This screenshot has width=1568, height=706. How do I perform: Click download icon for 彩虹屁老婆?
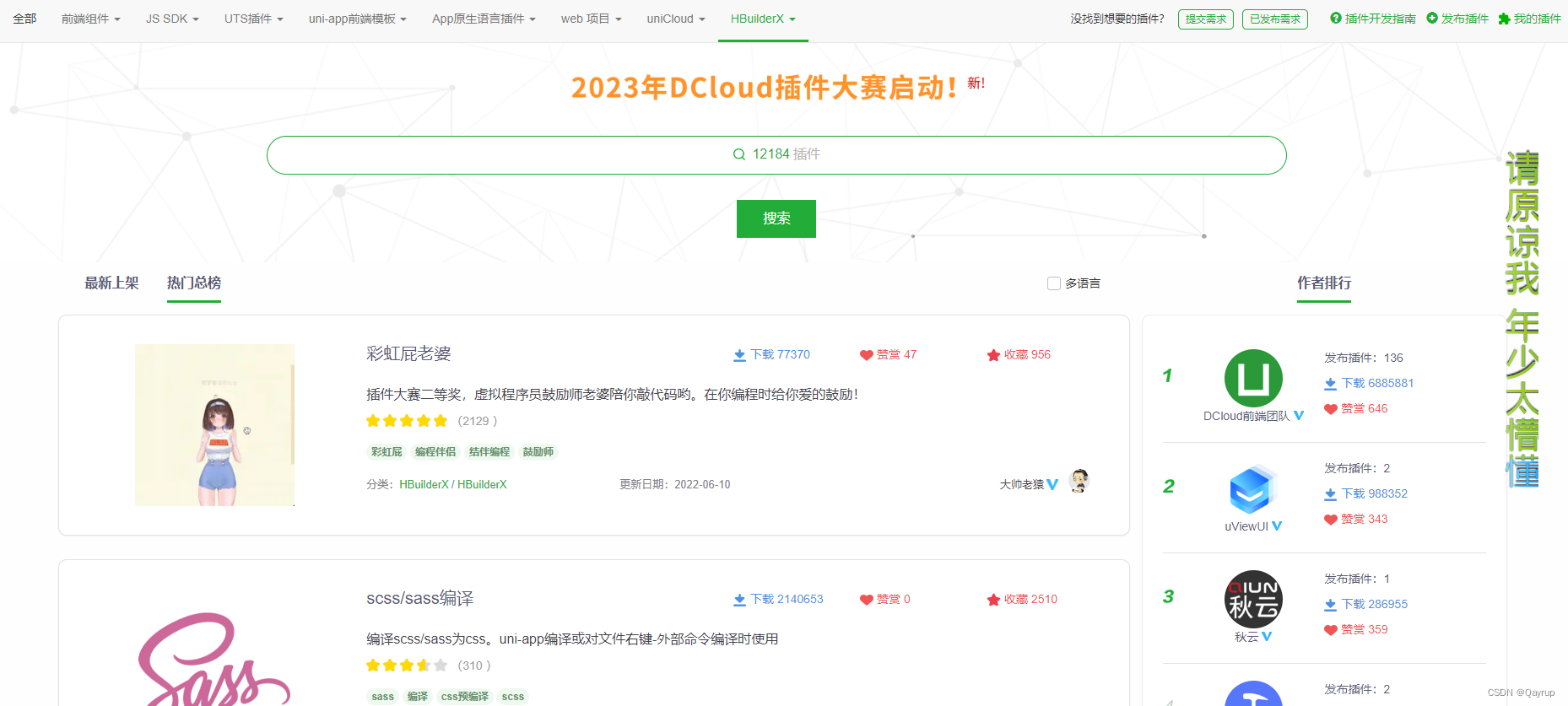tap(739, 355)
